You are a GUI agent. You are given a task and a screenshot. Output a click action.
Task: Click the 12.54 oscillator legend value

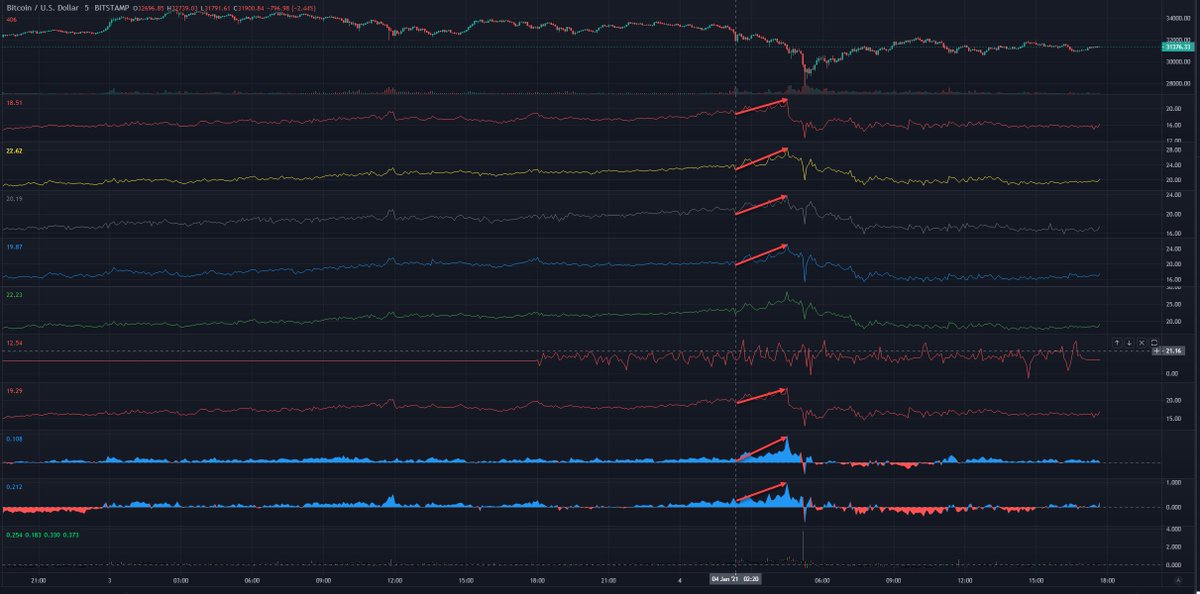(14, 341)
